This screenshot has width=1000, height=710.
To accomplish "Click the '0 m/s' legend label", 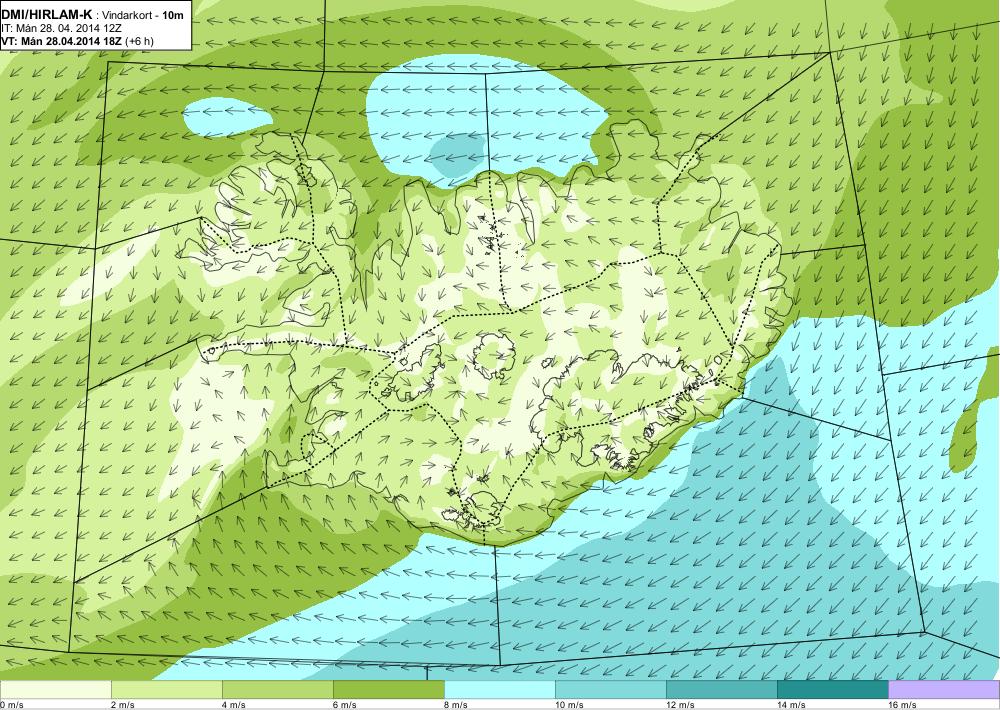I will pyautogui.click(x=12, y=705).
